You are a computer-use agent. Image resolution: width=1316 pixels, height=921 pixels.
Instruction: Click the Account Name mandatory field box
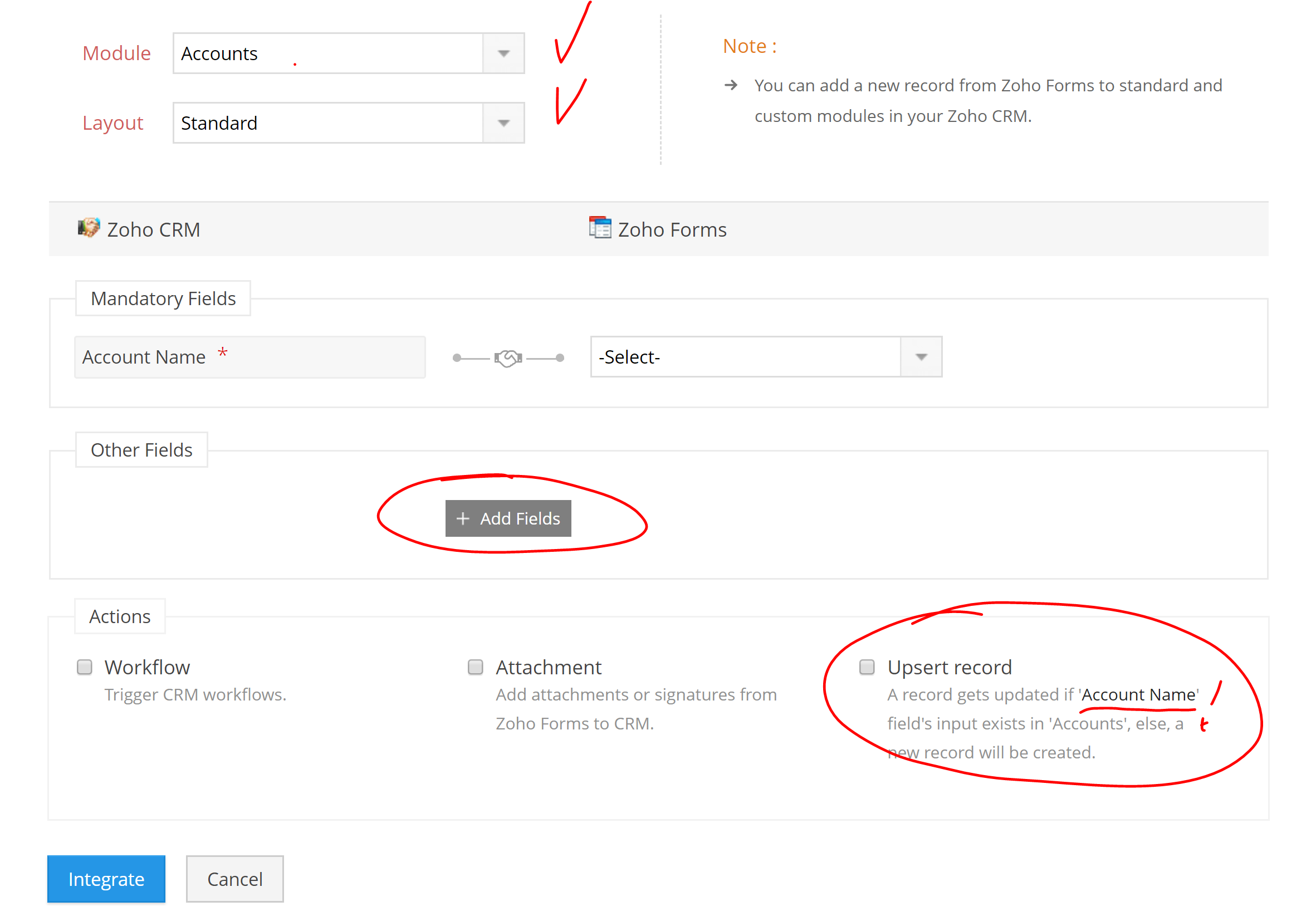250,357
